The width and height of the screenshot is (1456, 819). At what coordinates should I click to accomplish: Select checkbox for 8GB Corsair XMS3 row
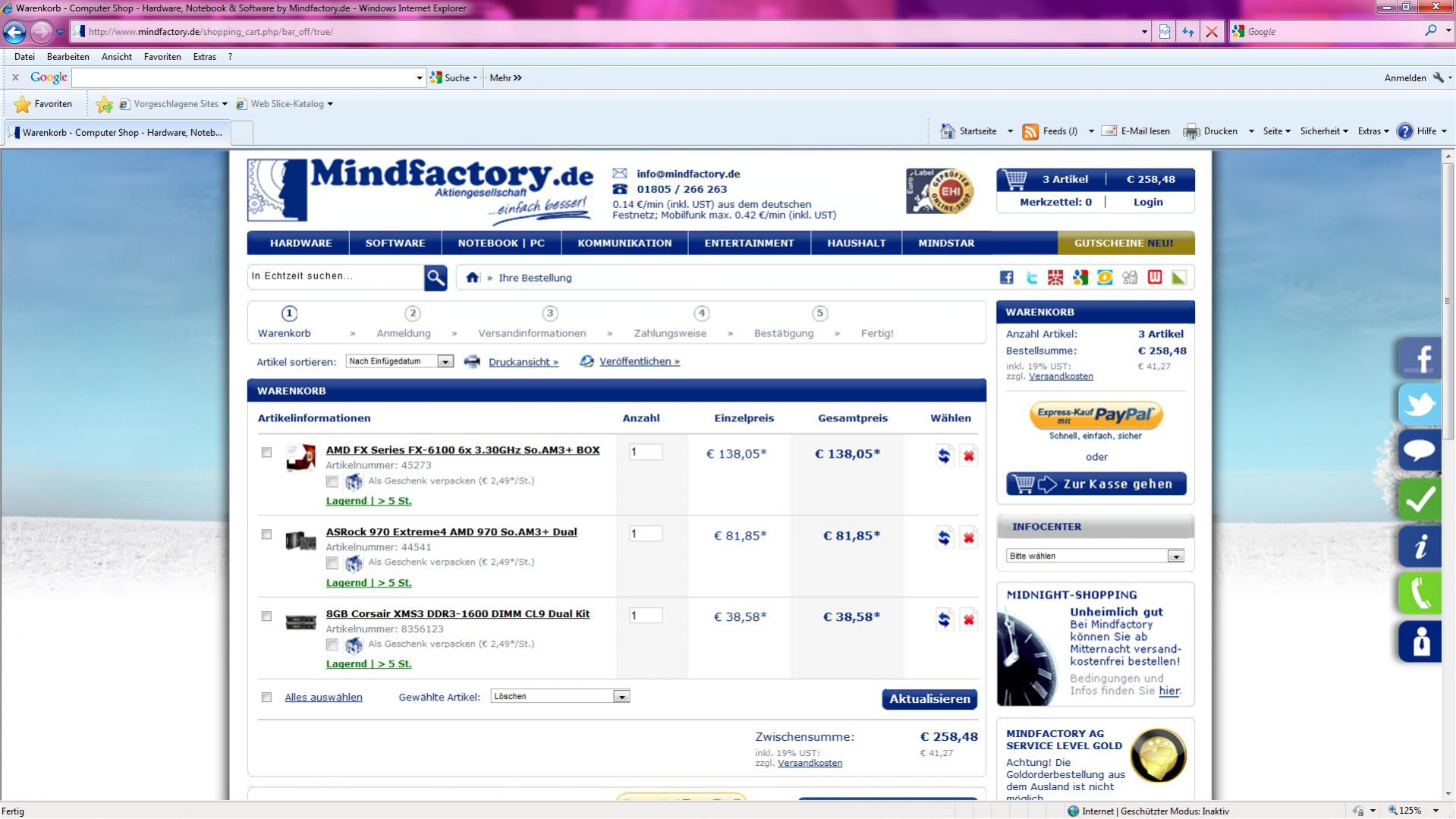pos(266,616)
